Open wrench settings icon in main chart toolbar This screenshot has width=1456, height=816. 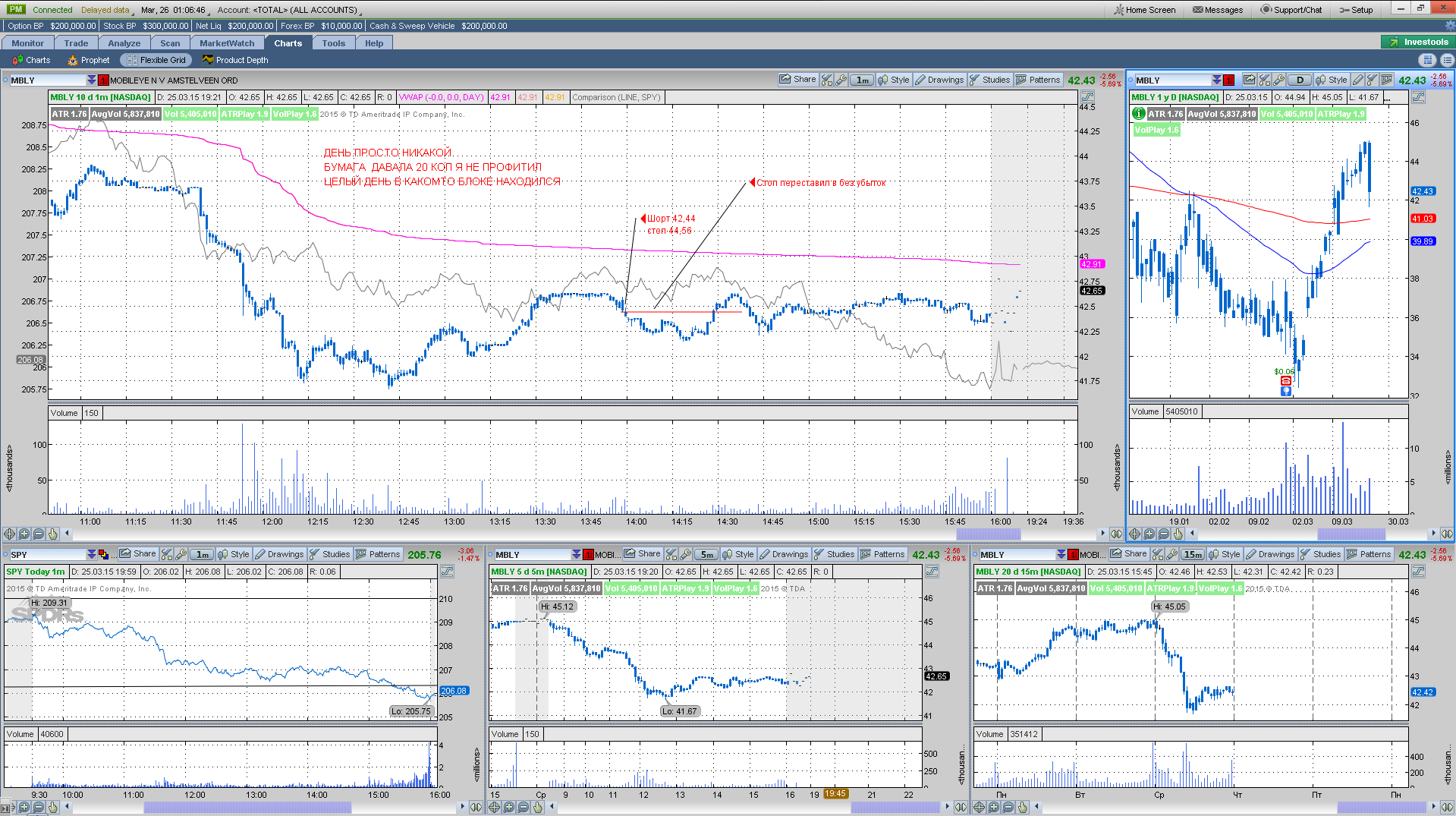841,80
